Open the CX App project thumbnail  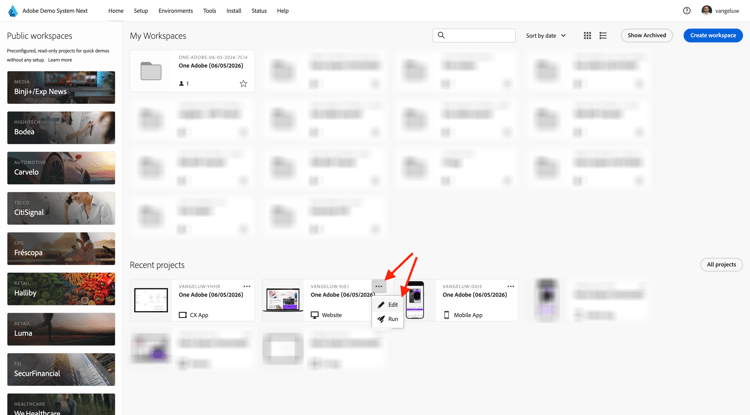151,300
